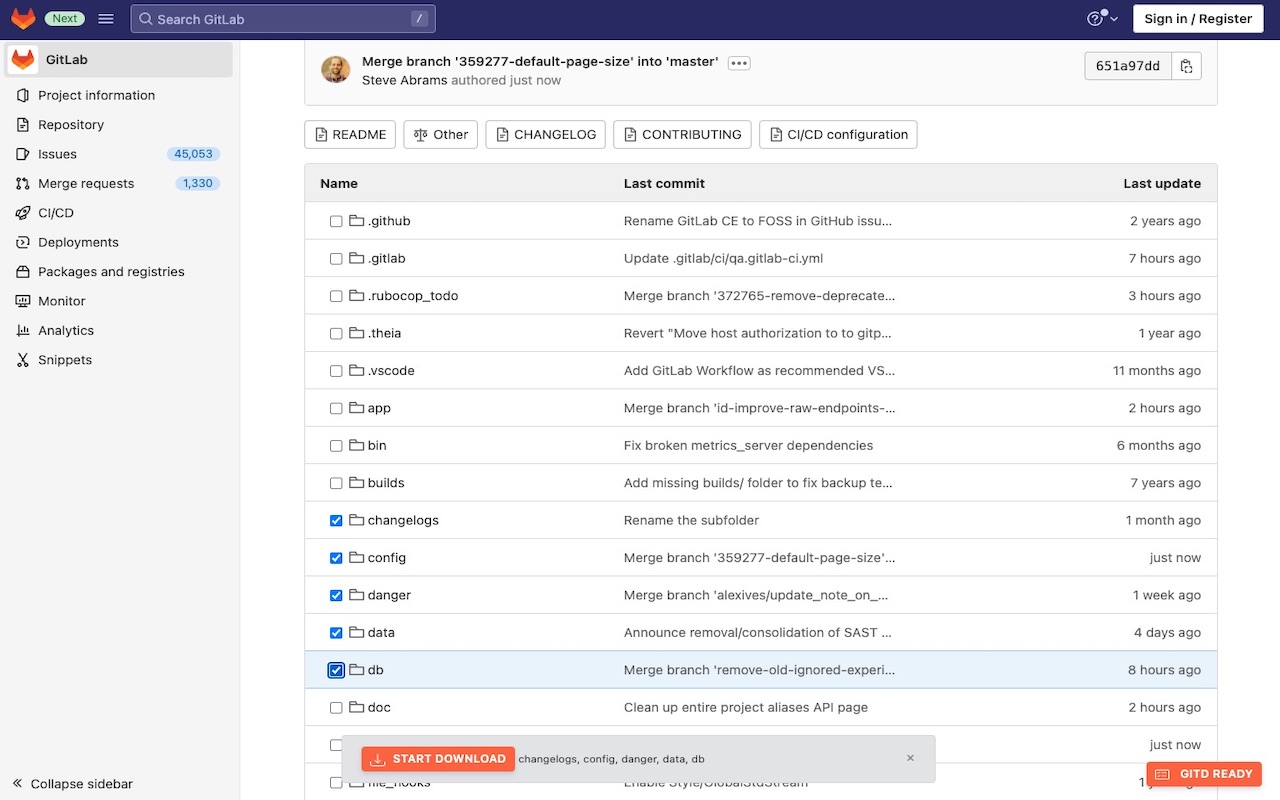
Task: Collapse sidebar using the bottom toggle
Action: pyautogui.click(x=72, y=784)
